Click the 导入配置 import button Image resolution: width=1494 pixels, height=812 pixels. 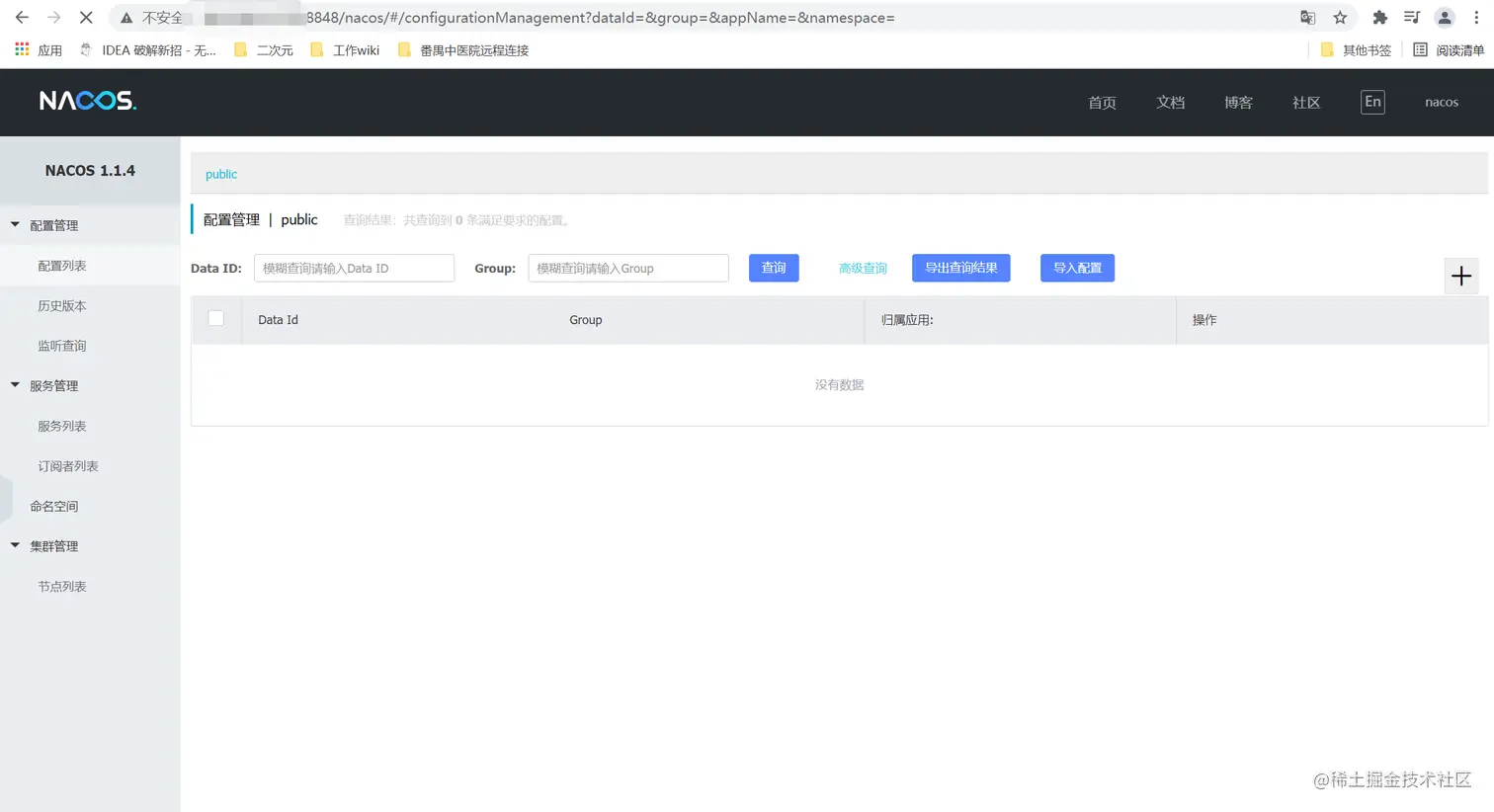1077,268
